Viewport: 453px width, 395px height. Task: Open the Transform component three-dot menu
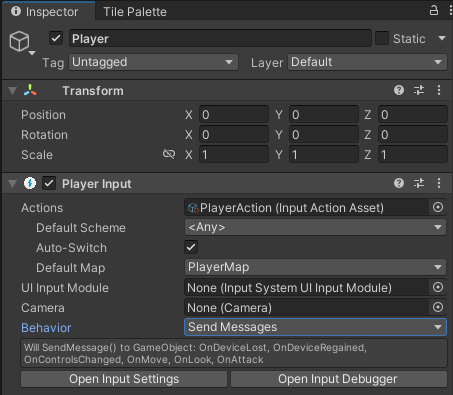pyautogui.click(x=439, y=90)
